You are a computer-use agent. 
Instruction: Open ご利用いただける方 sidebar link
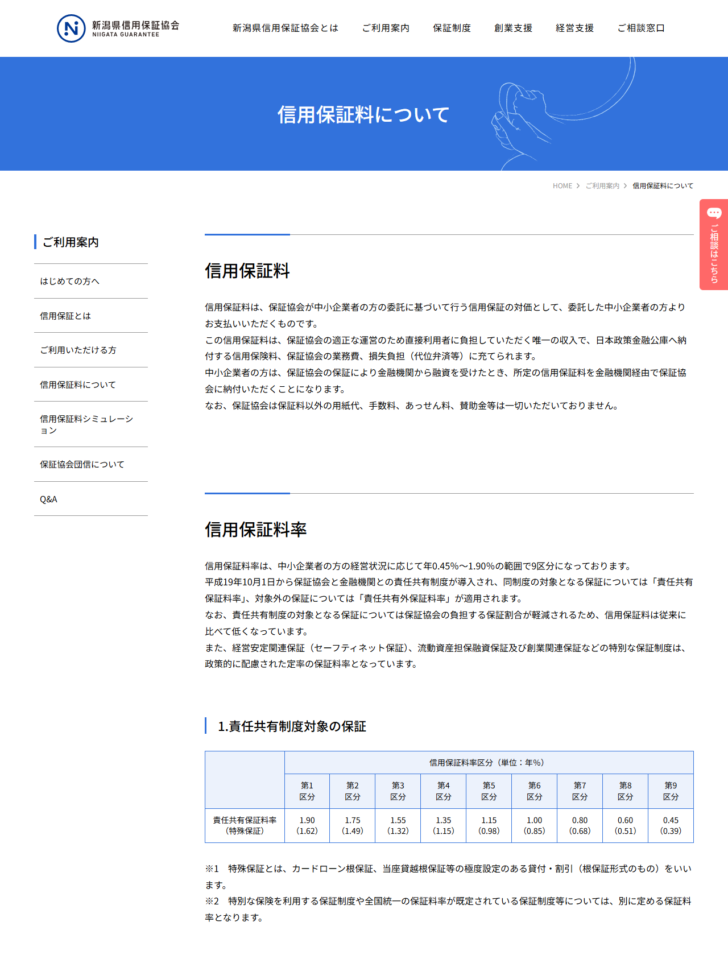[91, 350]
